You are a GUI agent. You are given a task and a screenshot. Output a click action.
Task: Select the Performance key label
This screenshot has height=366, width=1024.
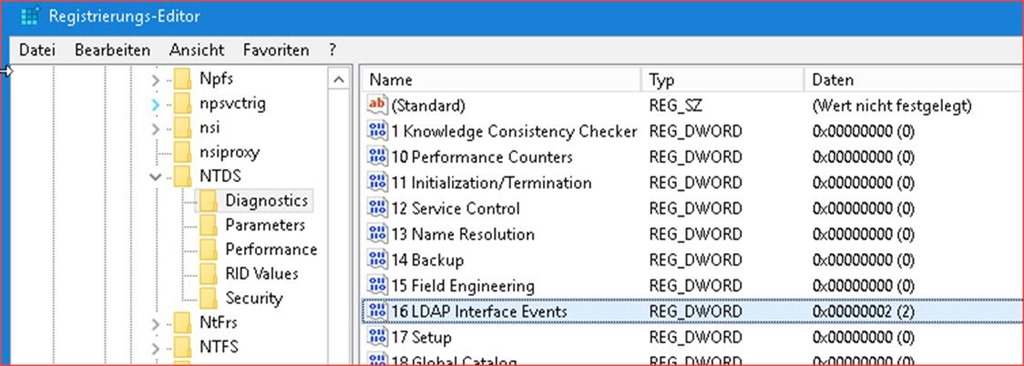click(x=271, y=250)
